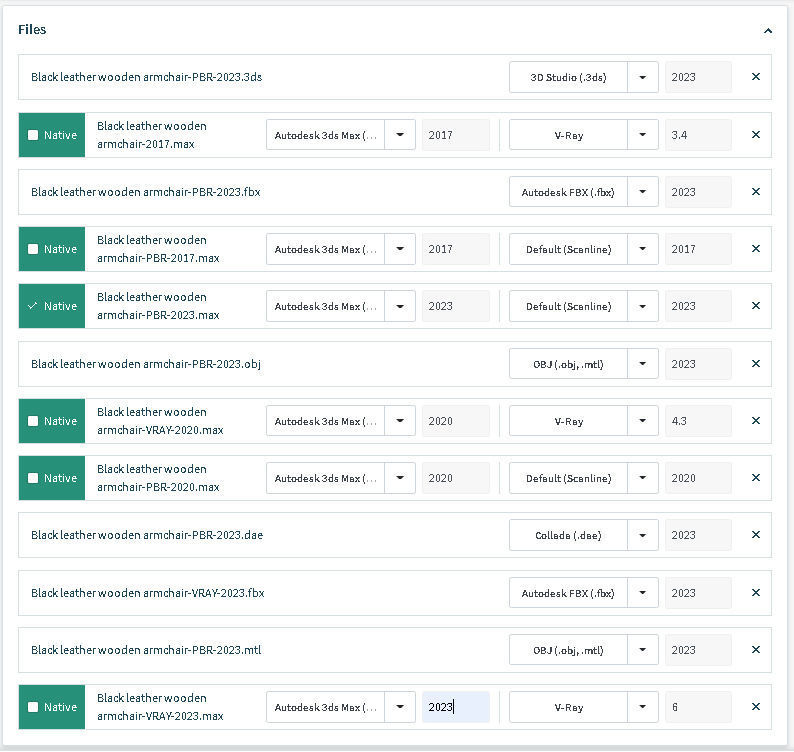Image resolution: width=794 pixels, height=752 pixels.
Task: Click the renderer version field showing 3.4
Action: (697, 135)
